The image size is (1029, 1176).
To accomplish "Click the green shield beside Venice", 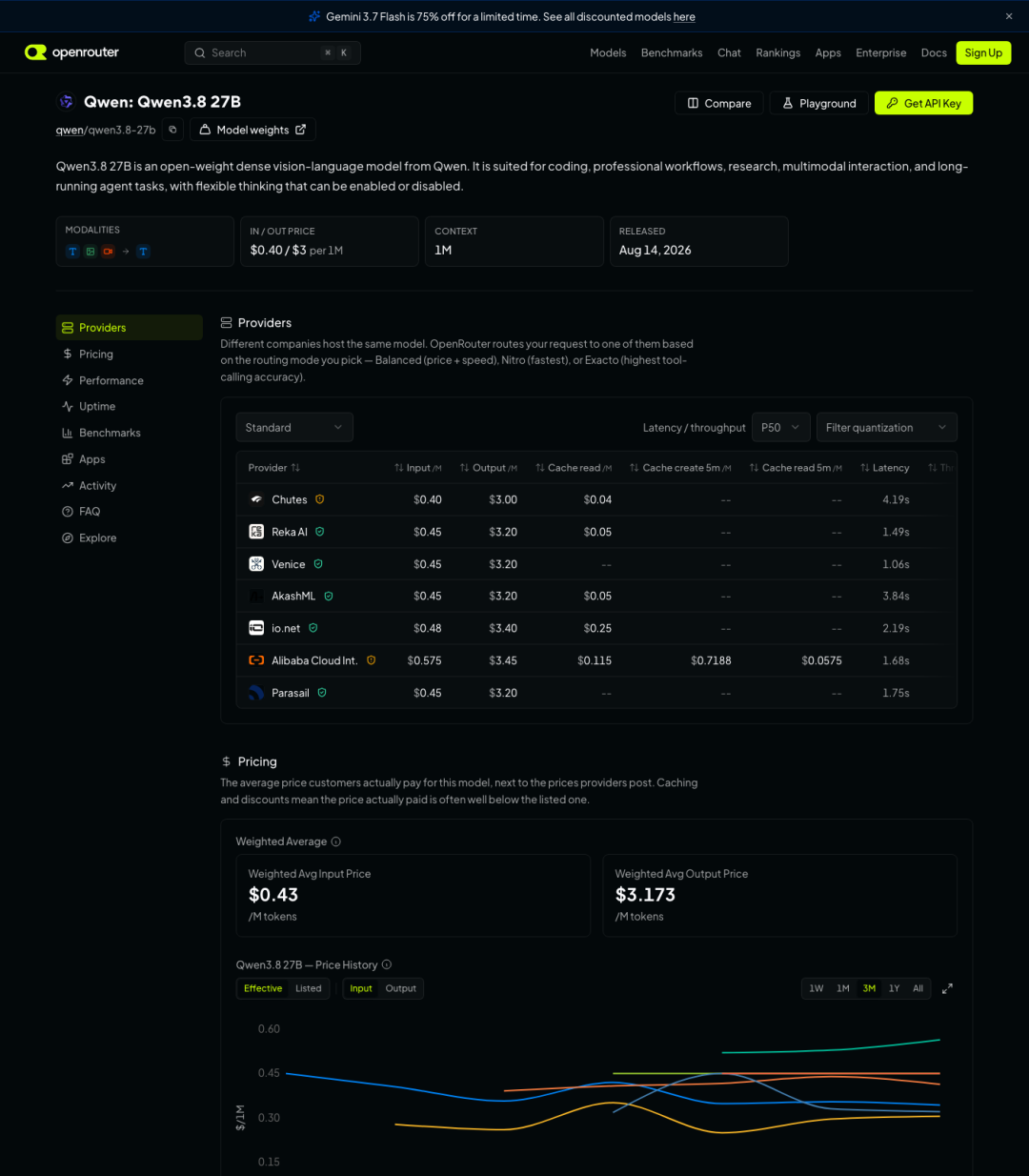I will coord(318,564).
